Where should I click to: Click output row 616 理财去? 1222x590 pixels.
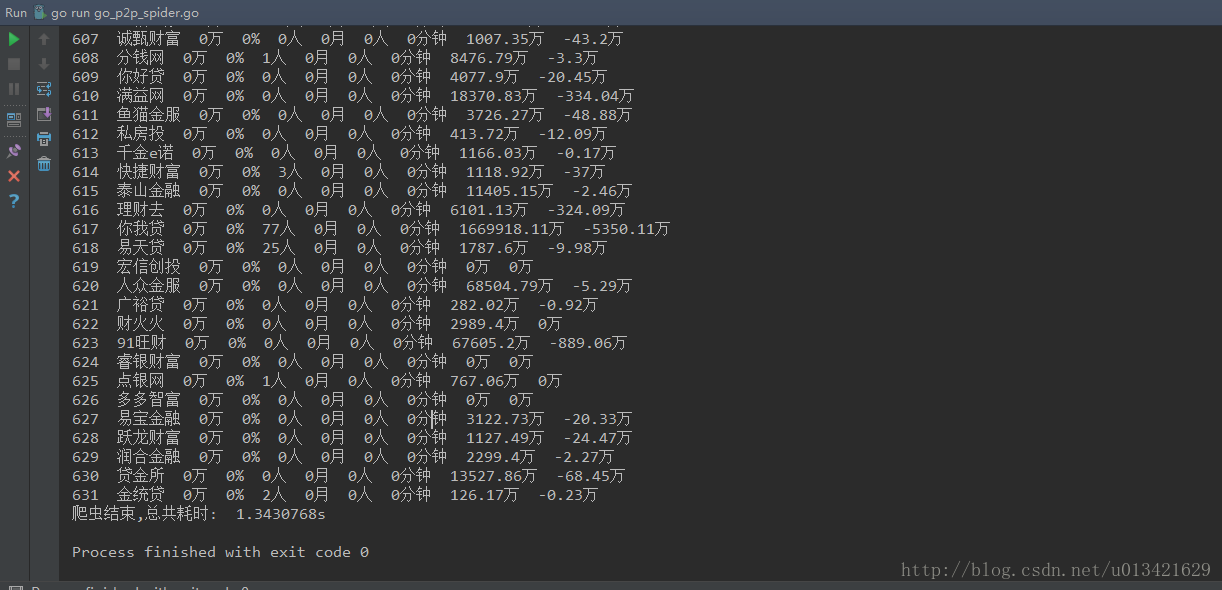pyautogui.click(x=348, y=210)
